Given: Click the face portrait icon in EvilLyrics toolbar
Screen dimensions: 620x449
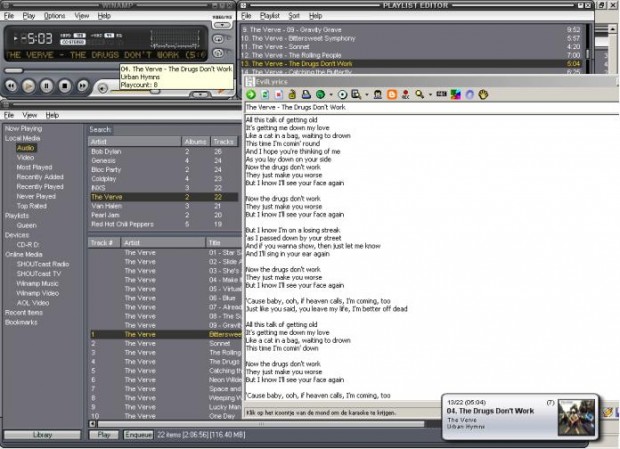Looking at the screenshot, I should point(378,94).
